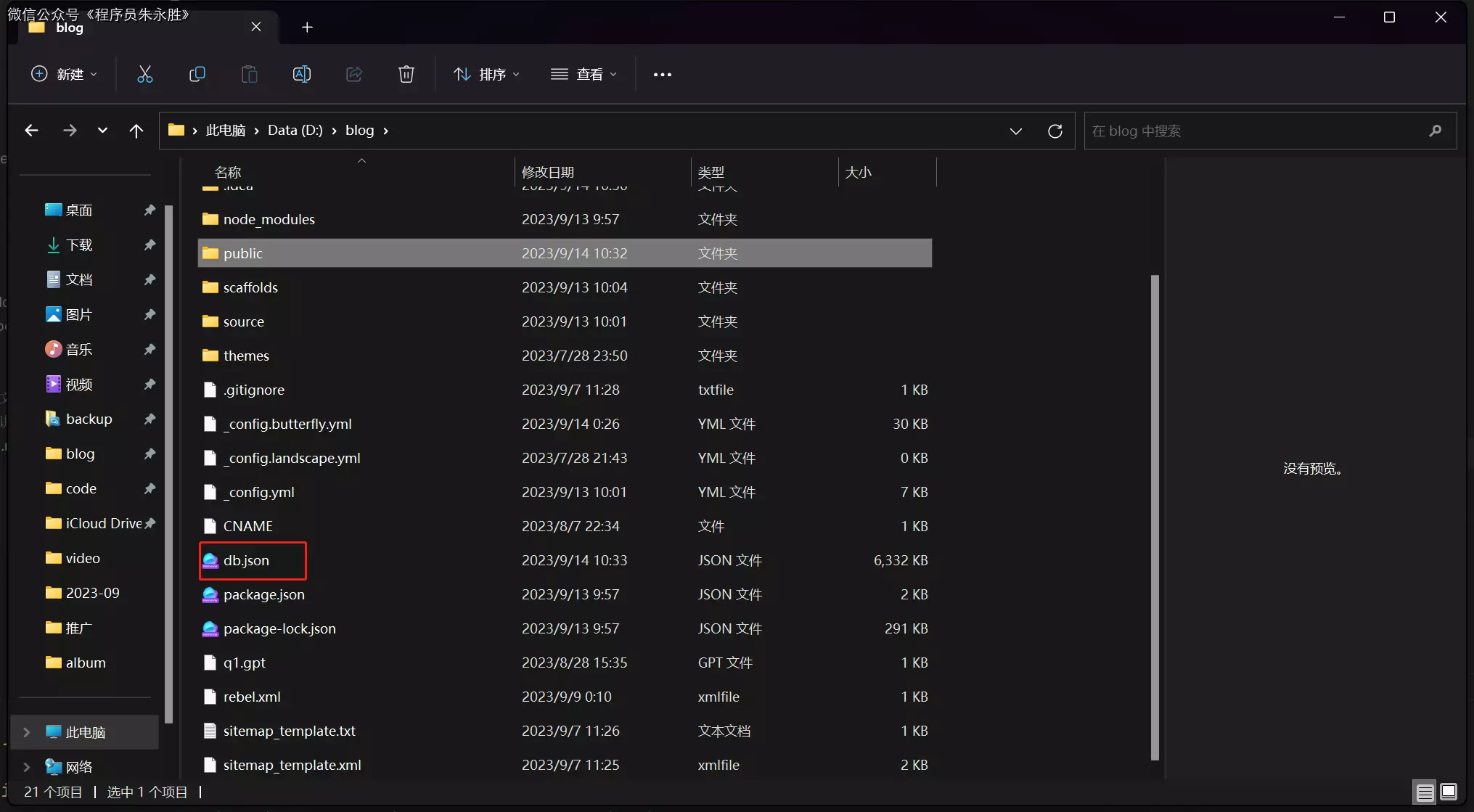Navigate up one folder level
This screenshot has height=812, width=1474.
[x=136, y=131]
